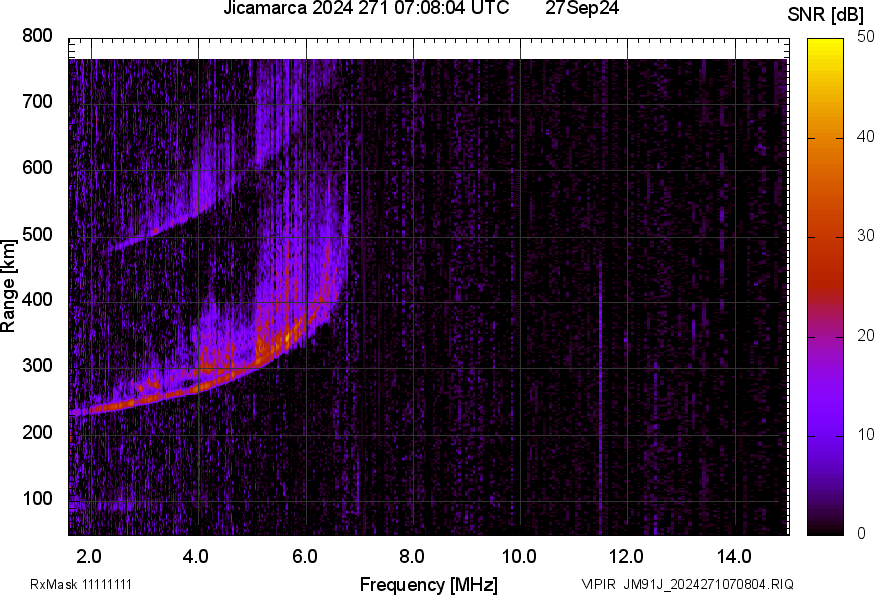Click the purple region of the colorbar
The image size is (874, 595).
826,420
